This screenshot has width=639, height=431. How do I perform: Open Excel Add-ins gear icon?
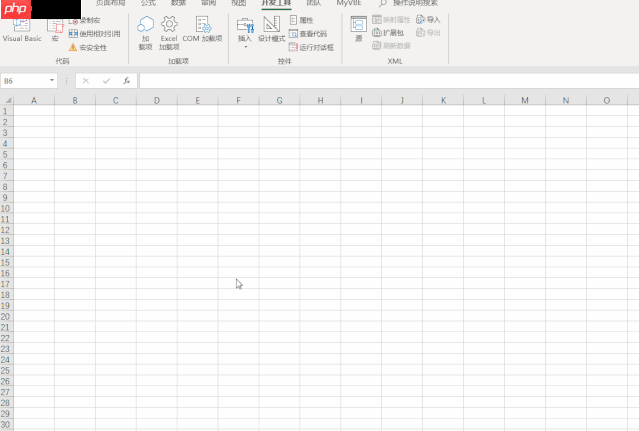point(169,33)
